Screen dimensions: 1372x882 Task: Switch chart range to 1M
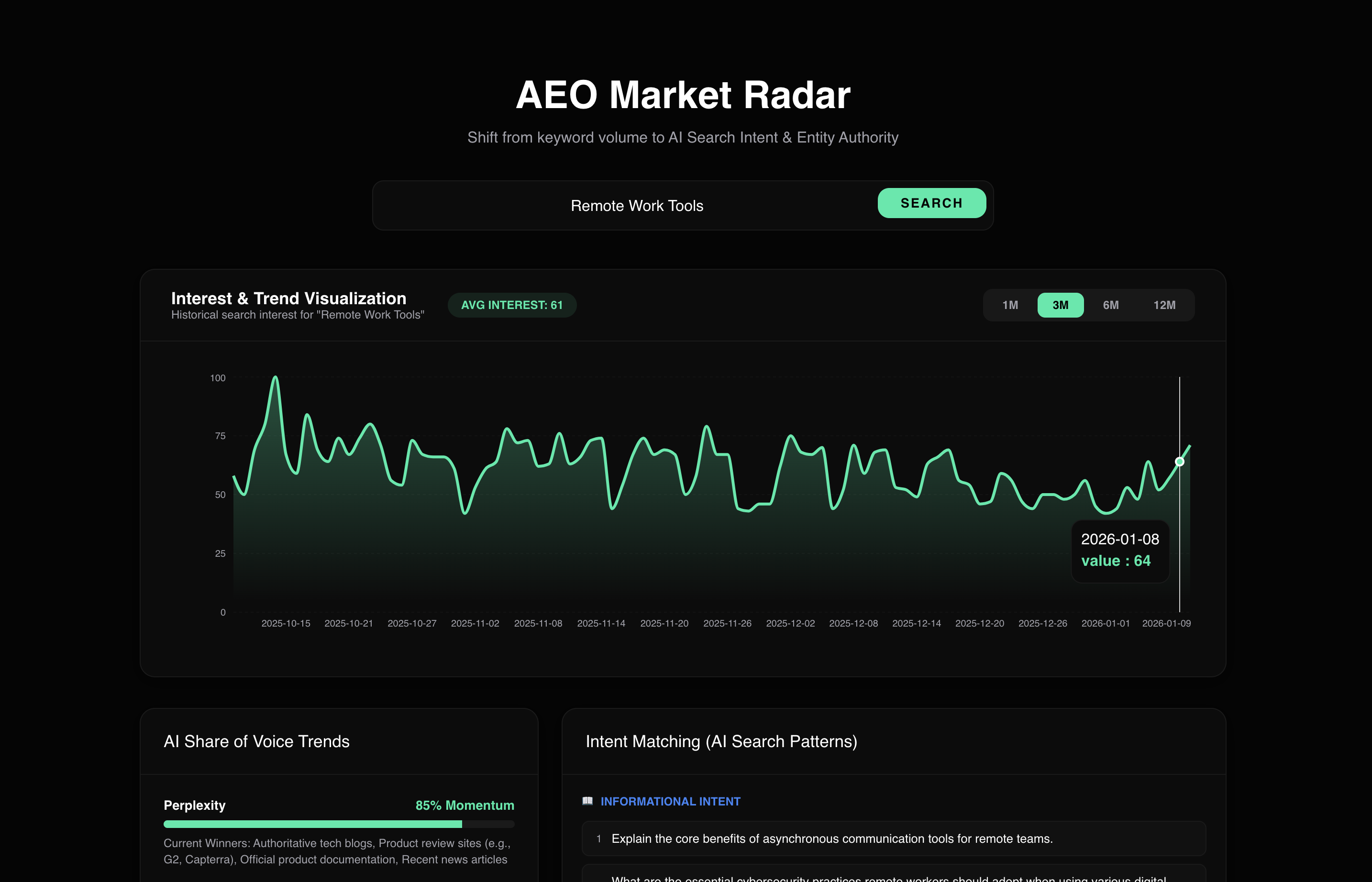[x=1010, y=305]
